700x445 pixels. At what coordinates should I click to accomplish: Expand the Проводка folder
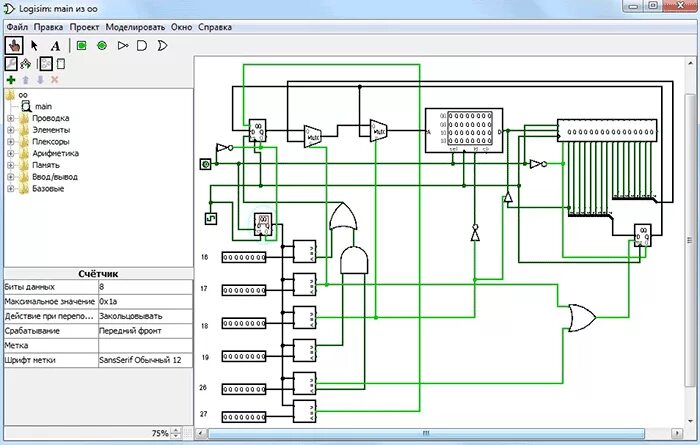(10, 118)
